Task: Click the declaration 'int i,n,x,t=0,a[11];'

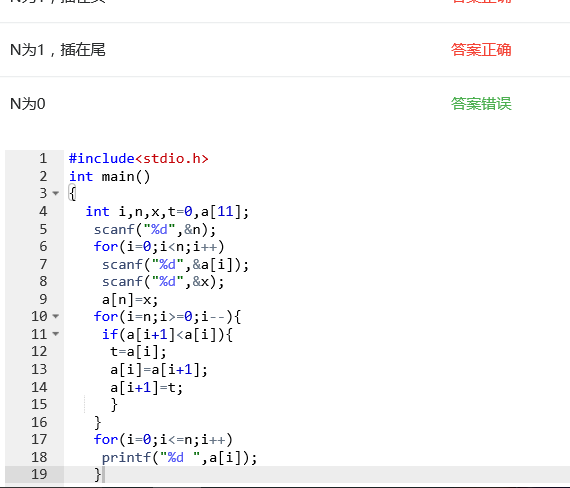Action: pyautogui.click(x=167, y=212)
